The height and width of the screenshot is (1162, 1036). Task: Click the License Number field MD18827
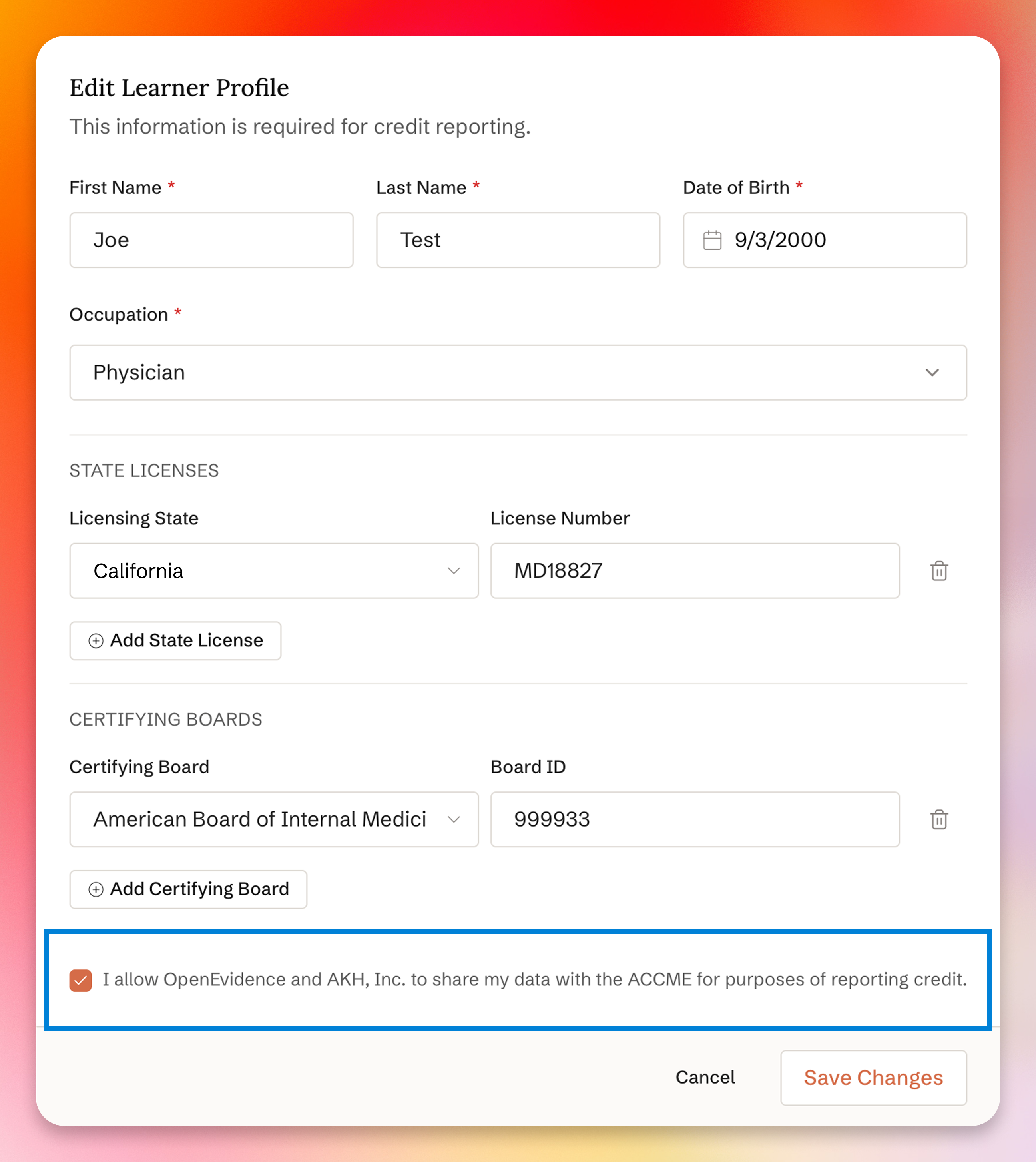[695, 570]
